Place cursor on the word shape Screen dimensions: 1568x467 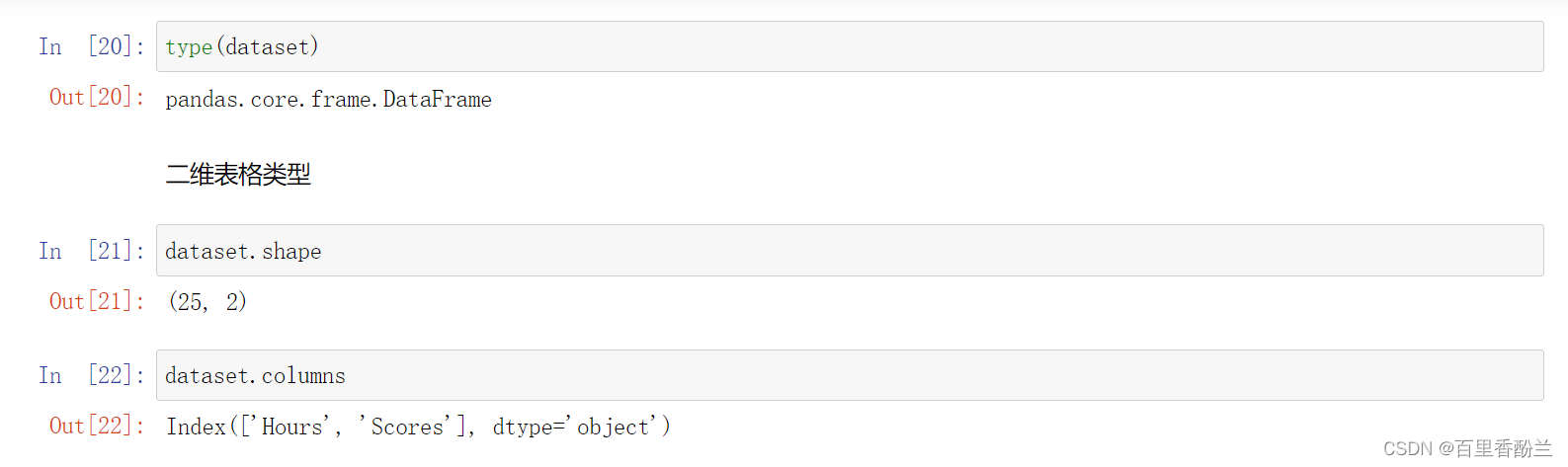point(291,252)
